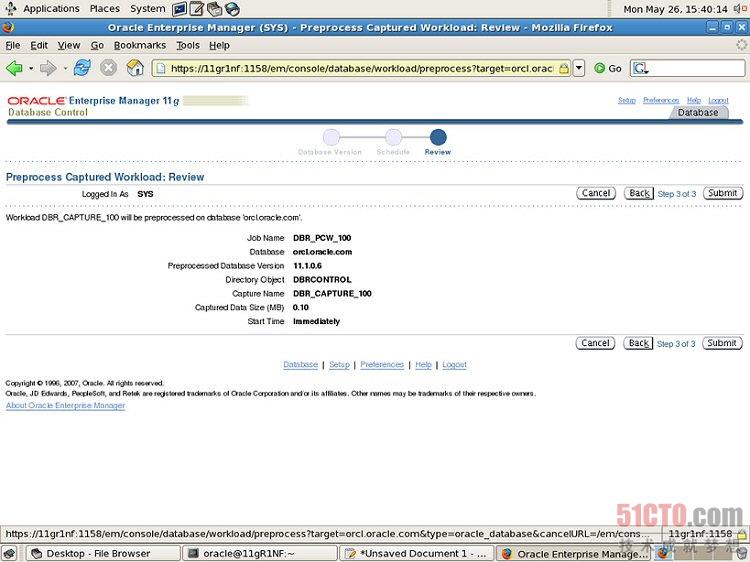Open the Bookmarks menu
The width and height of the screenshot is (750, 562).
tap(140, 45)
